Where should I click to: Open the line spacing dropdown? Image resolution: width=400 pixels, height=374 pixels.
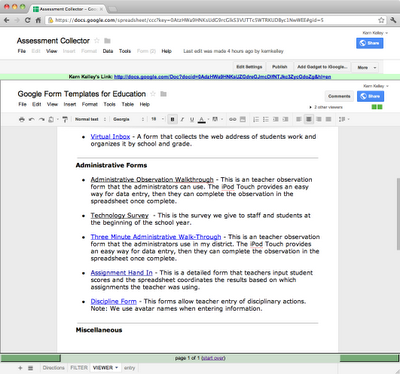(344, 119)
